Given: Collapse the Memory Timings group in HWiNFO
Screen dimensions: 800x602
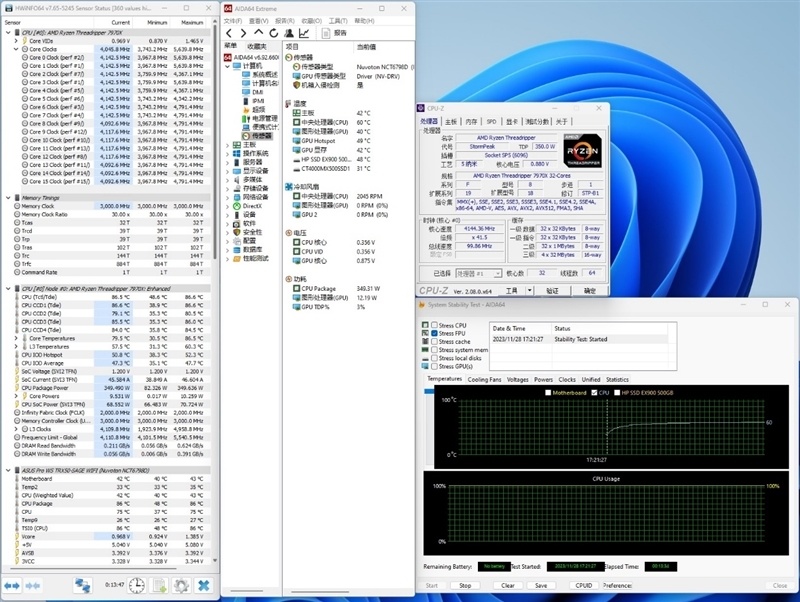Looking at the screenshot, I should [6, 198].
